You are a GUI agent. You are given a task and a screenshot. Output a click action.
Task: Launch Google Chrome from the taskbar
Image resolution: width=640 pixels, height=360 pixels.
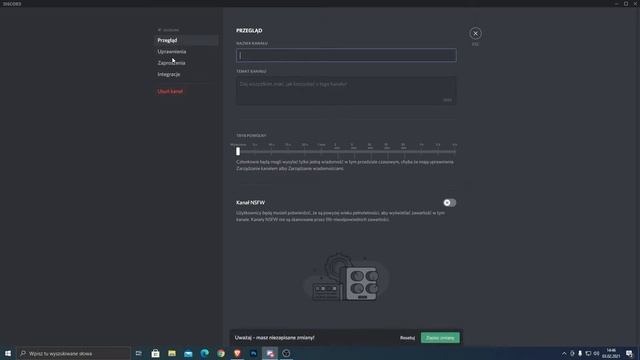click(x=221, y=353)
